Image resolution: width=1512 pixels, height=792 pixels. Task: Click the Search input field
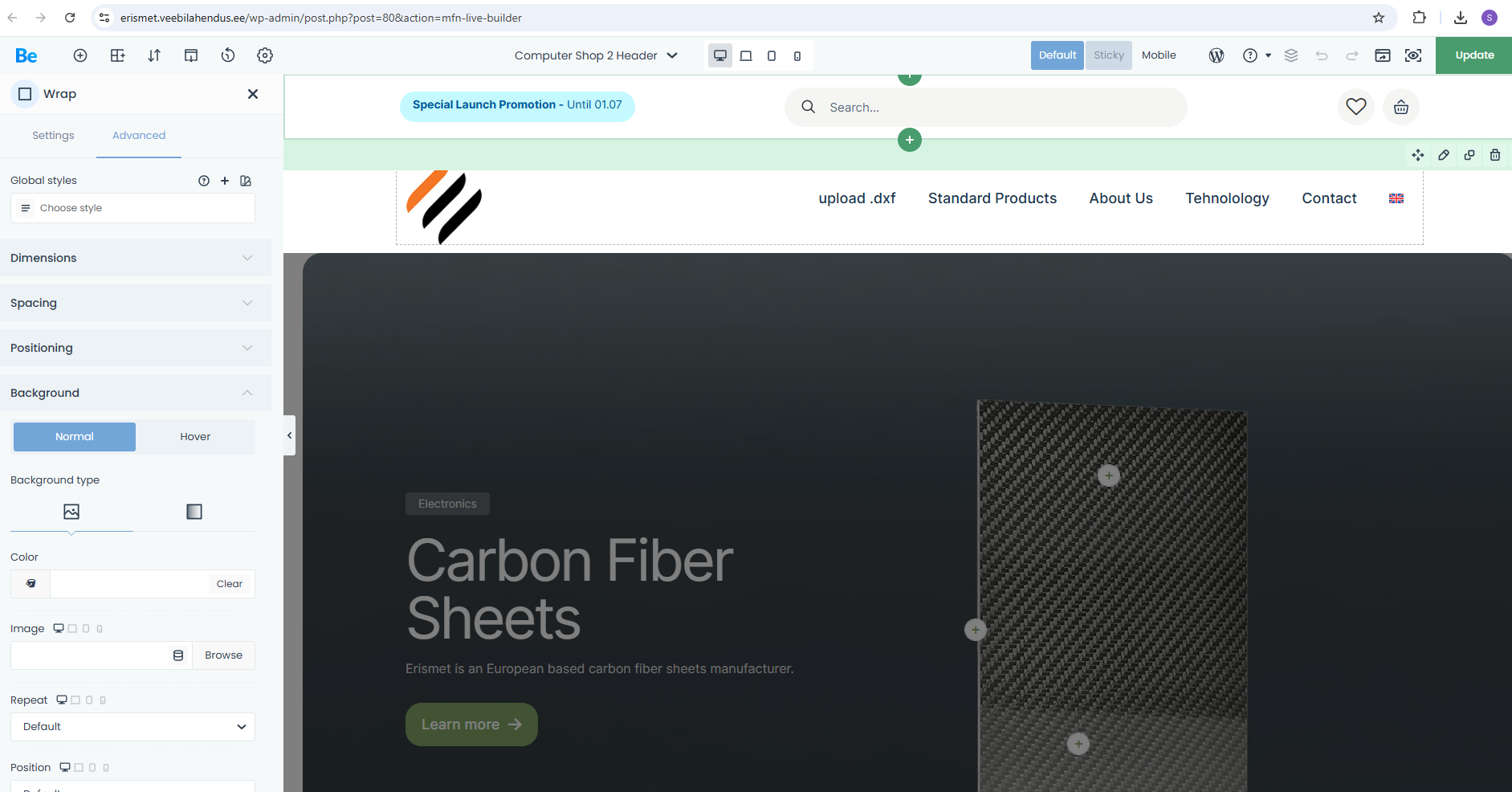(x=985, y=107)
